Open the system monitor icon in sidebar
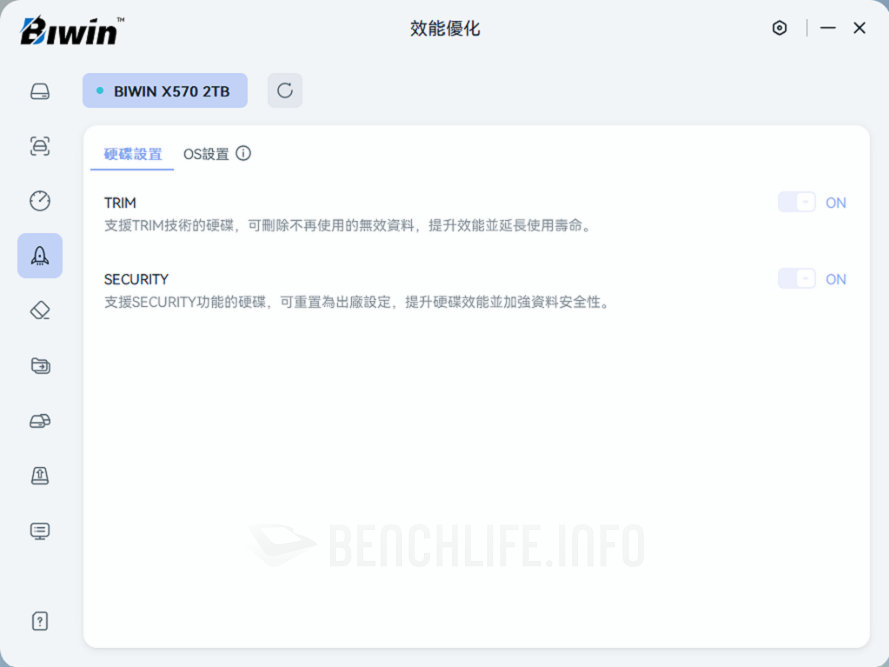 click(39, 531)
